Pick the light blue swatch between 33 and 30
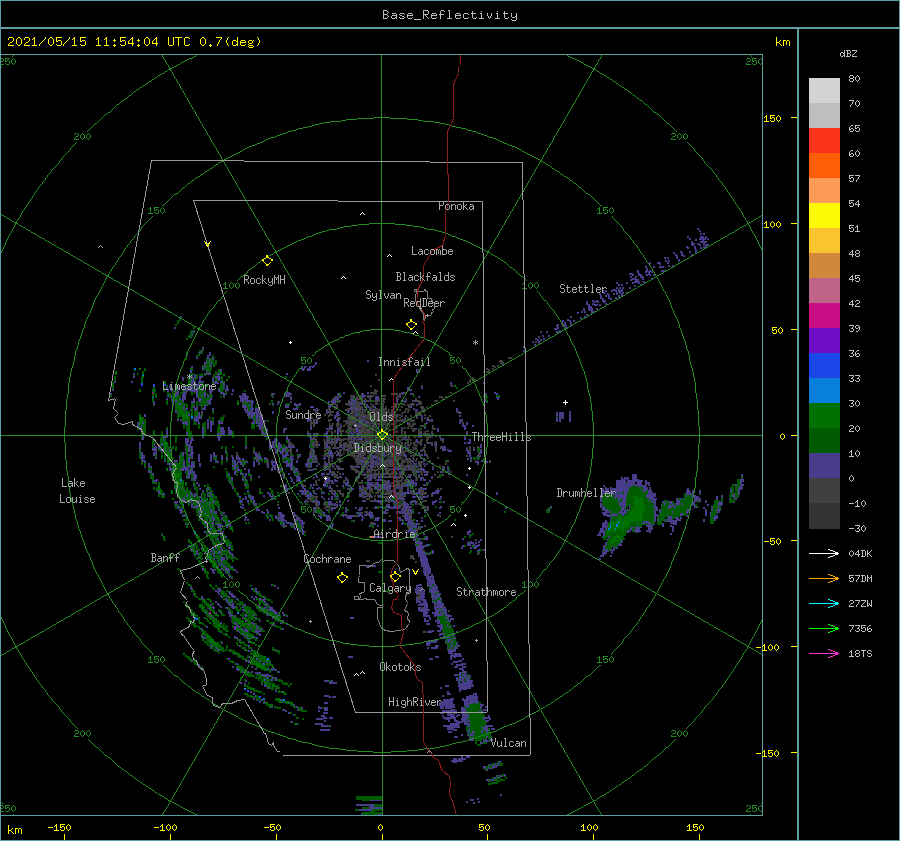The image size is (900, 841). 824,390
